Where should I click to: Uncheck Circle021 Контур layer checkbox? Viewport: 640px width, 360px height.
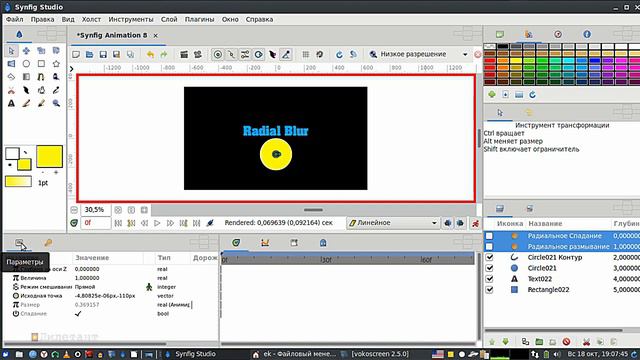click(x=489, y=258)
